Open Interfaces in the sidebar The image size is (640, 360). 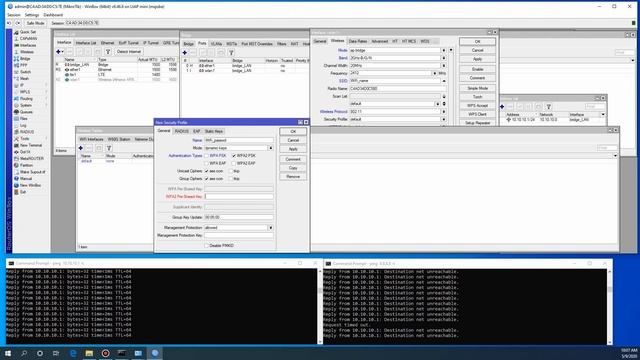pyautogui.click(x=28, y=45)
